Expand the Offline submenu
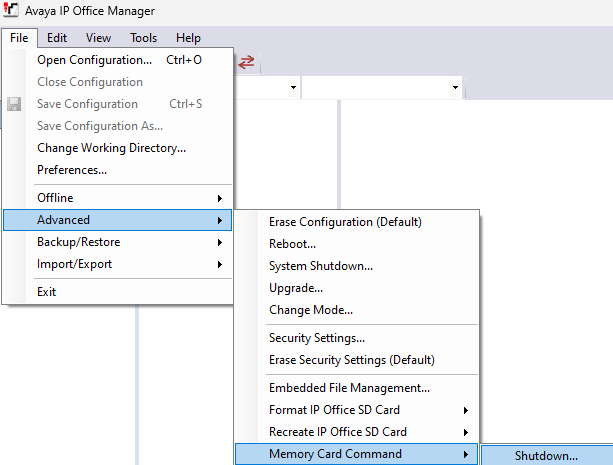The width and height of the screenshot is (613, 465). (x=118, y=198)
